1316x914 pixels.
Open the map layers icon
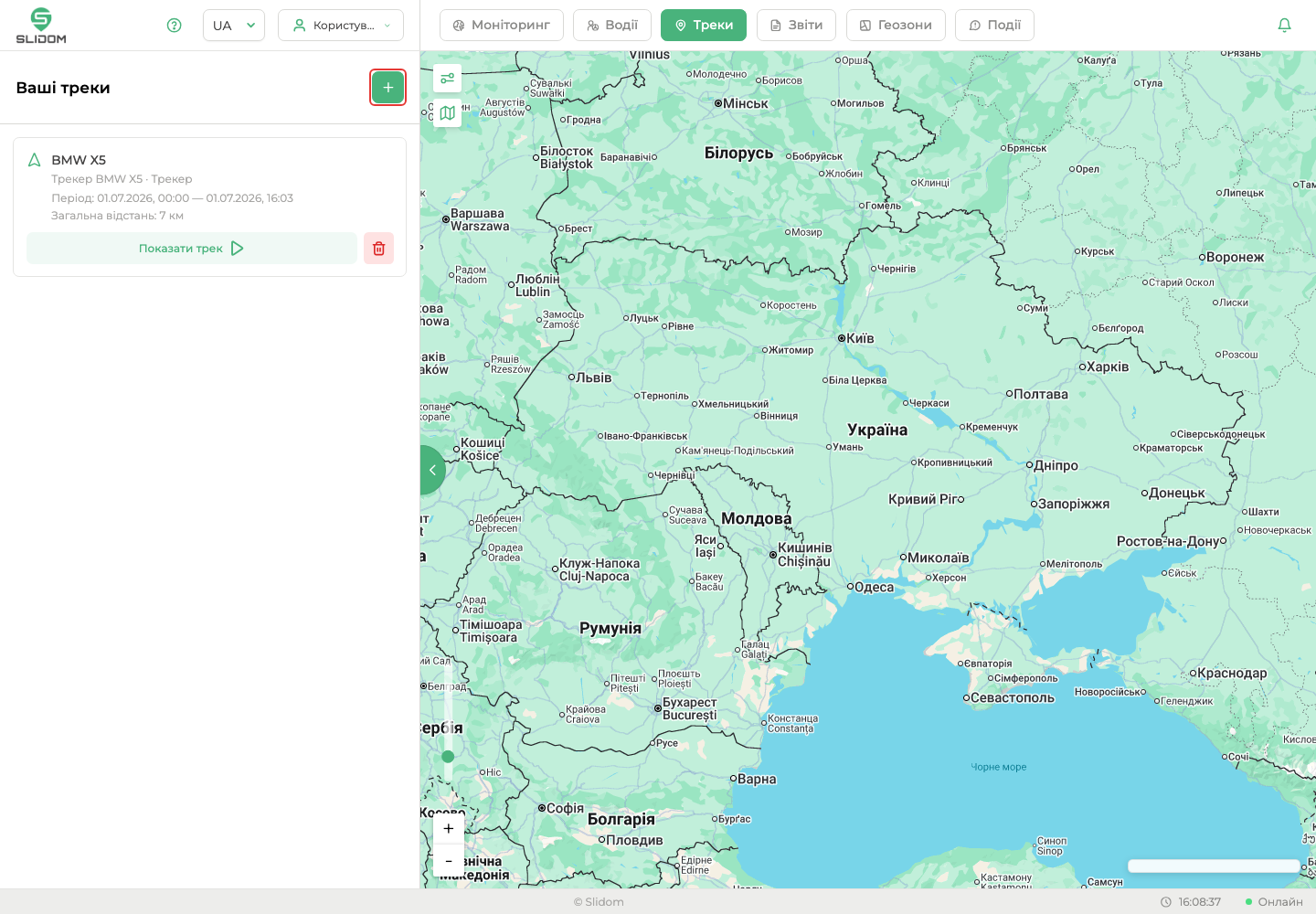(x=448, y=113)
